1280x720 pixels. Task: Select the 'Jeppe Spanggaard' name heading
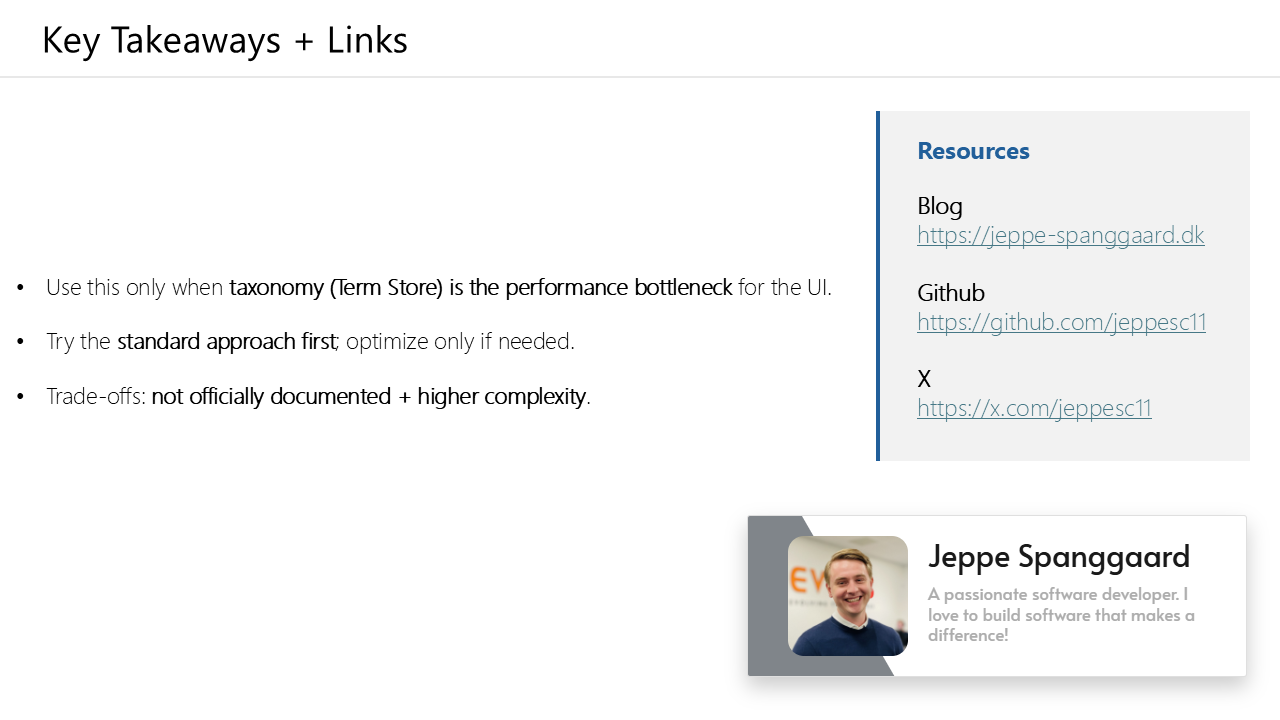coord(1059,556)
